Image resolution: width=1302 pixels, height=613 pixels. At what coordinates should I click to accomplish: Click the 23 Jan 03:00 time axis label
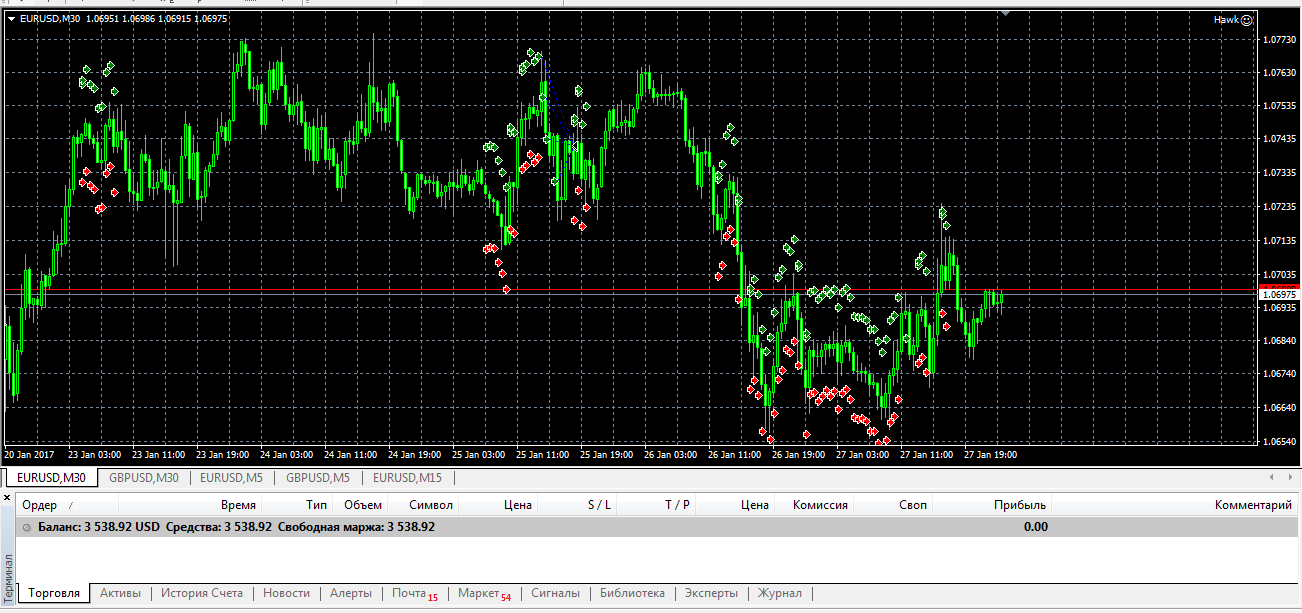click(x=95, y=455)
